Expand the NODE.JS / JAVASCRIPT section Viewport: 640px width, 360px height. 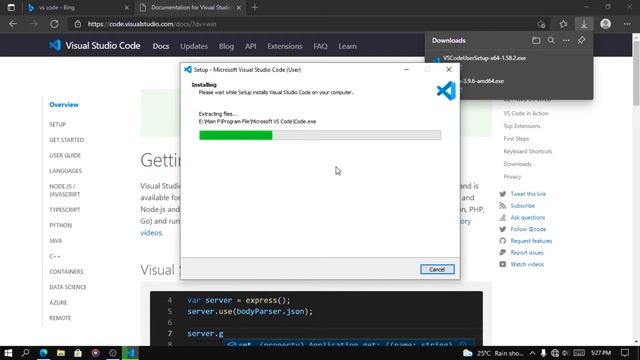(x=64, y=190)
